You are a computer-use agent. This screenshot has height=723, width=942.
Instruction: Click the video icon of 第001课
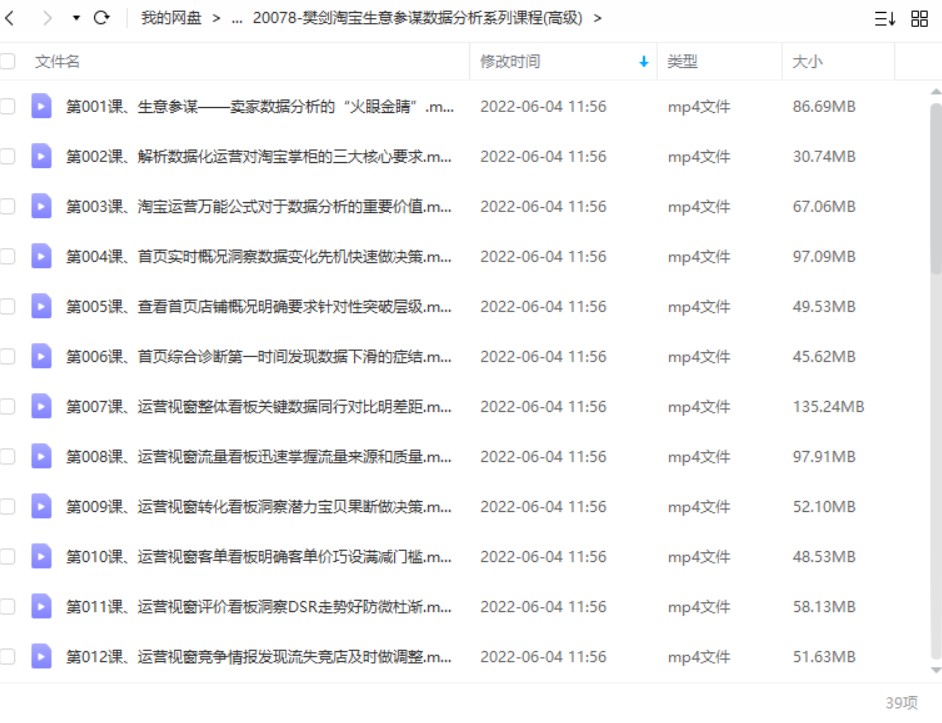(x=41, y=106)
